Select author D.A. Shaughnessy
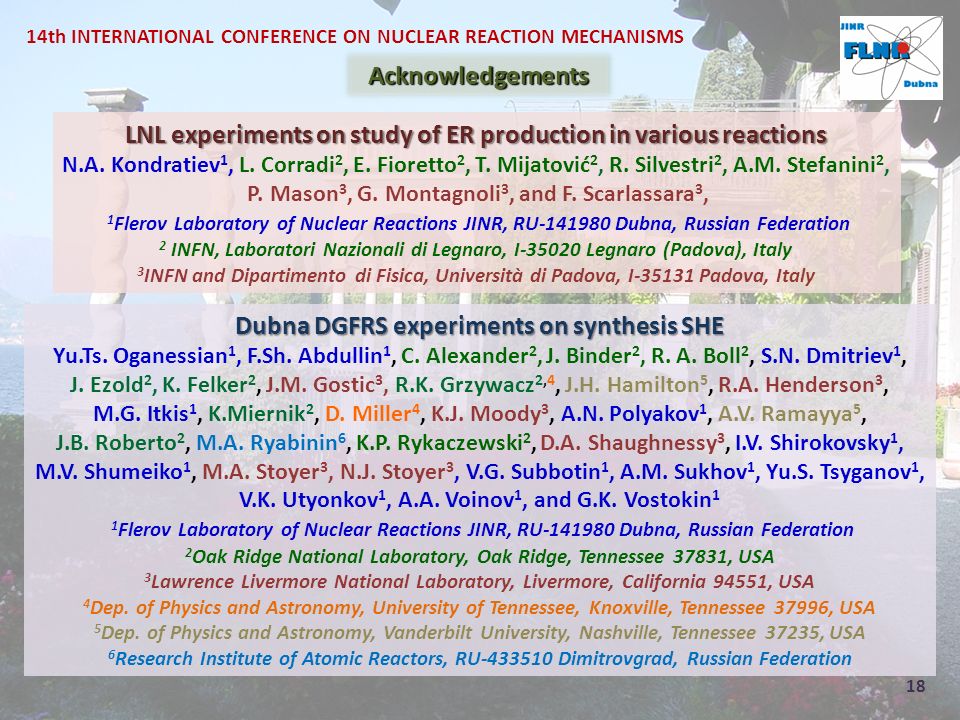Viewport: 960px width, 720px height. point(633,443)
